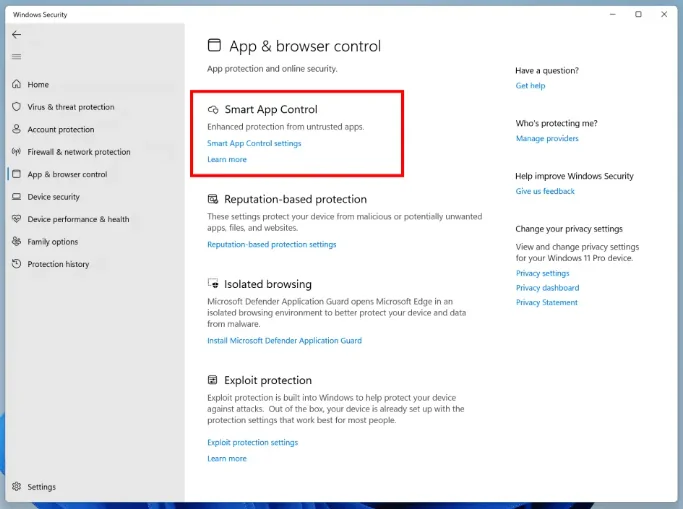The image size is (683, 509).
Task: Maximize the Windows Security window
Action: pos(638,14)
